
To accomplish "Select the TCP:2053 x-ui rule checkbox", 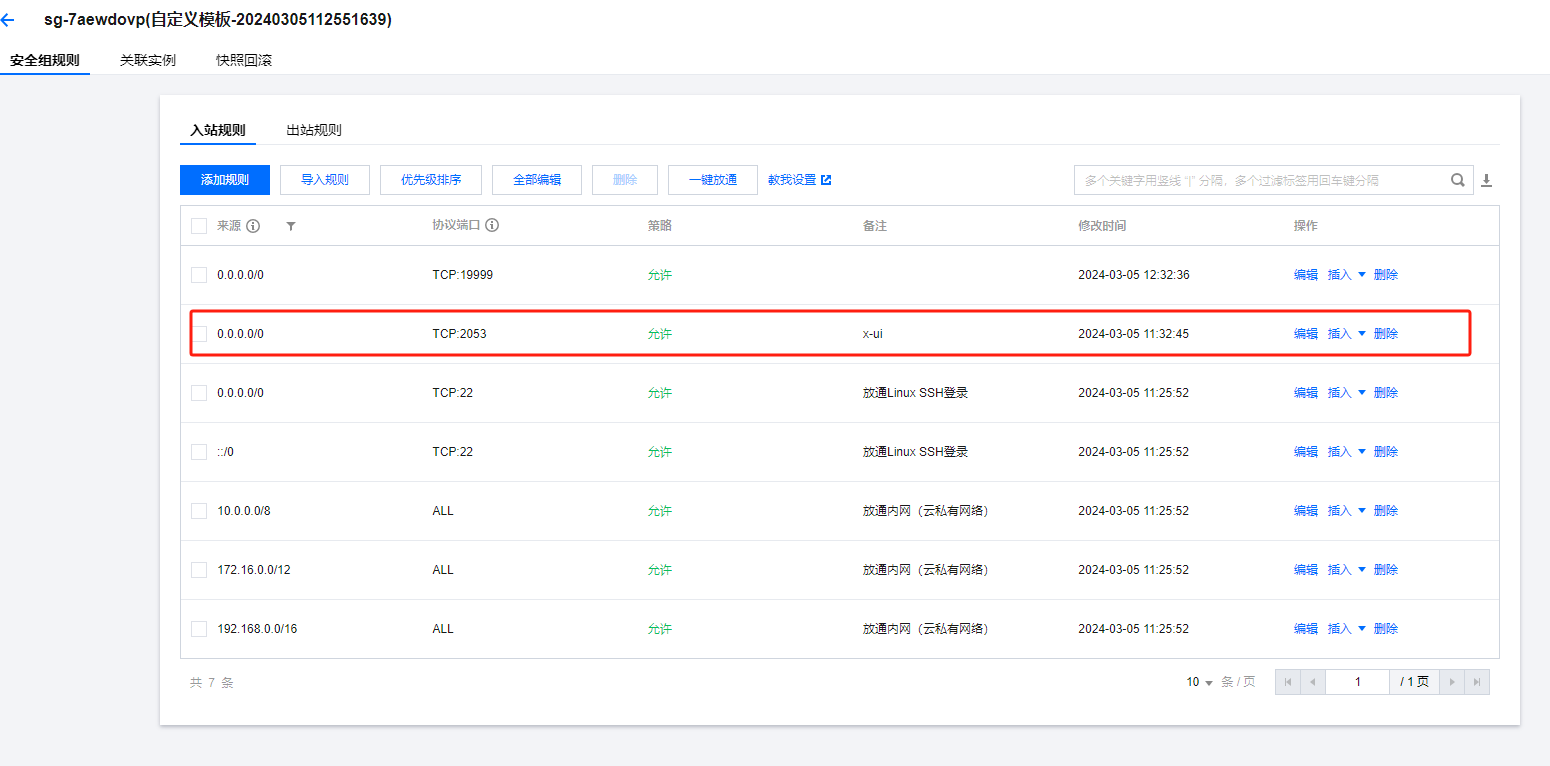I will click(x=199, y=334).
